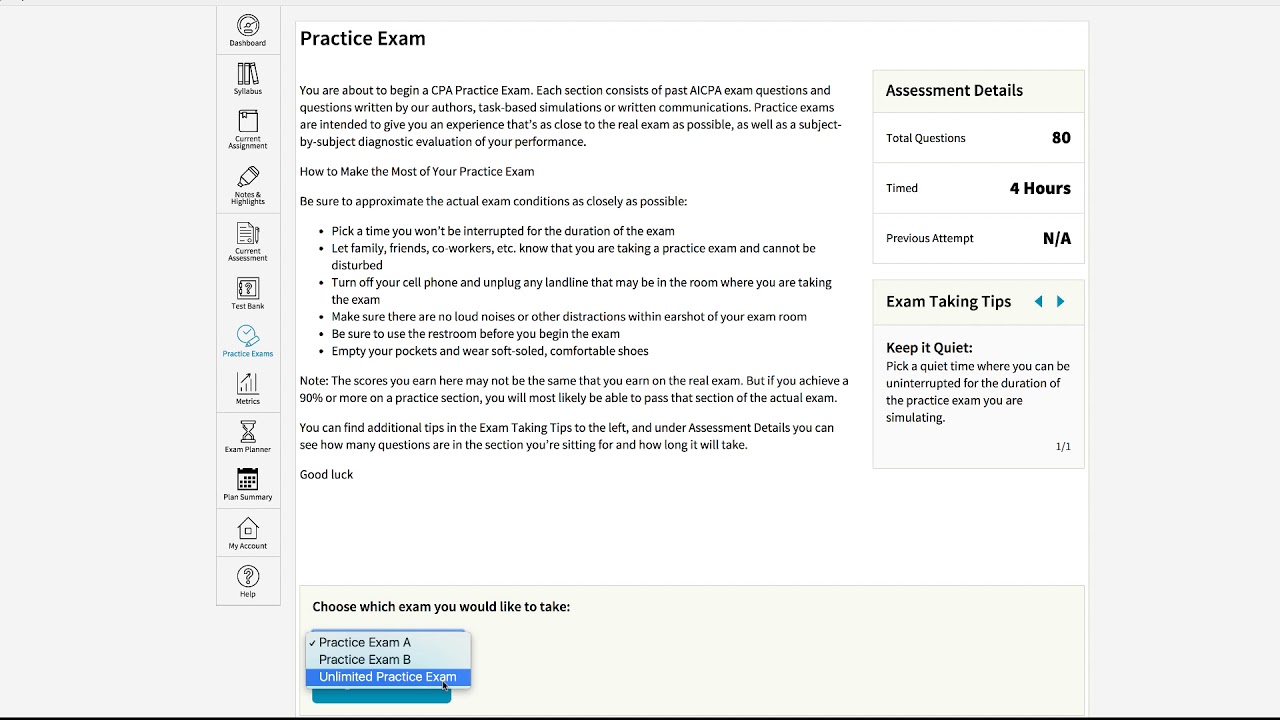Open the Exam Planner hourglass icon
The height and width of the screenshot is (720, 1280).
[248, 433]
